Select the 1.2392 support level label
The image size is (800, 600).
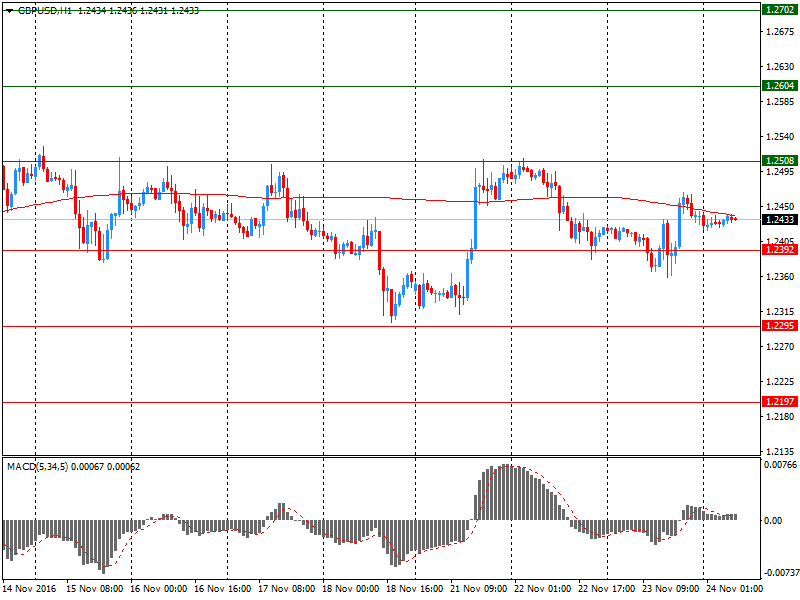[x=780, y=249]
